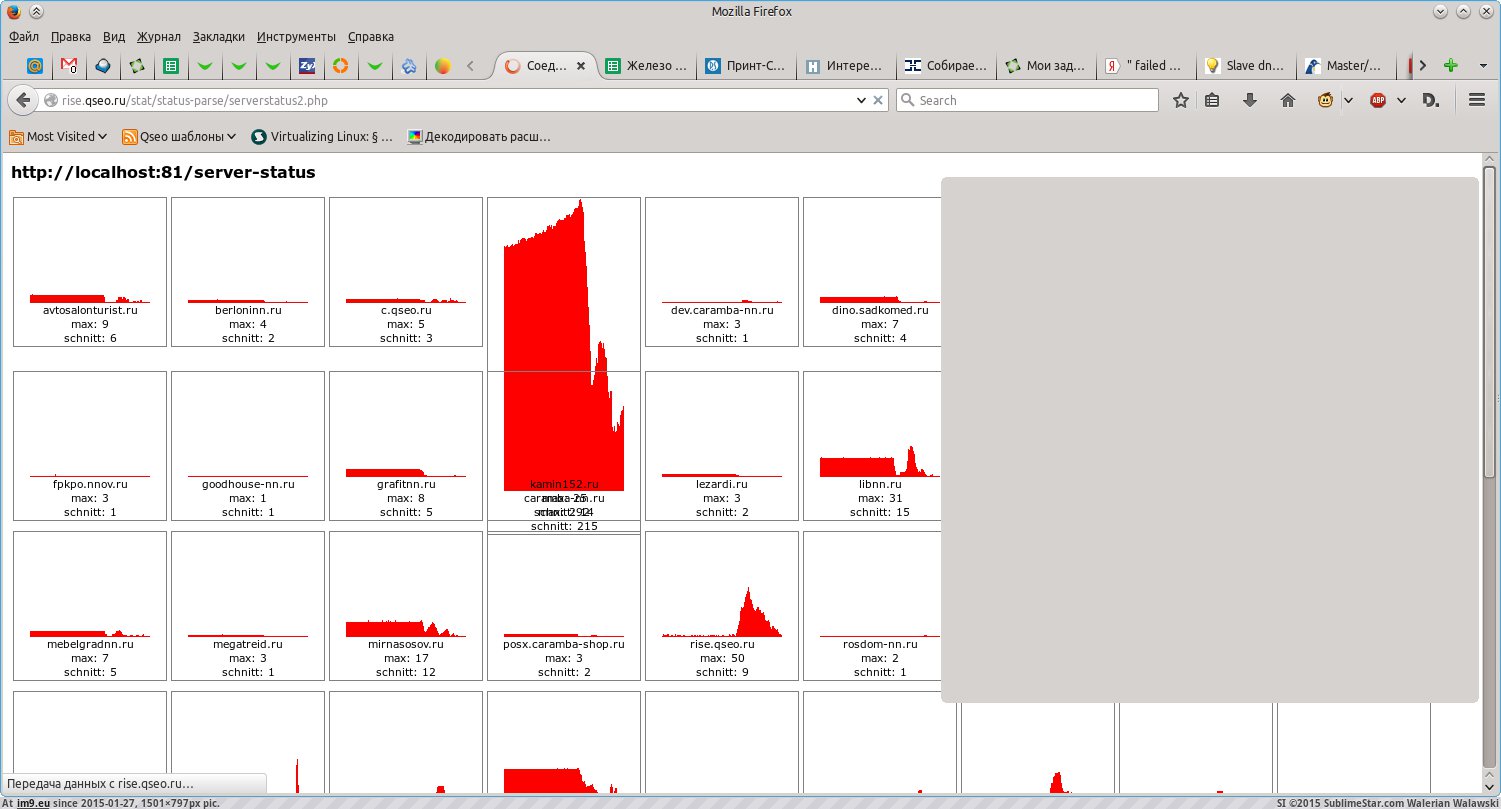Click the Adblock Plus icon
The image size is (1501, 809).
click(1378, 100)
